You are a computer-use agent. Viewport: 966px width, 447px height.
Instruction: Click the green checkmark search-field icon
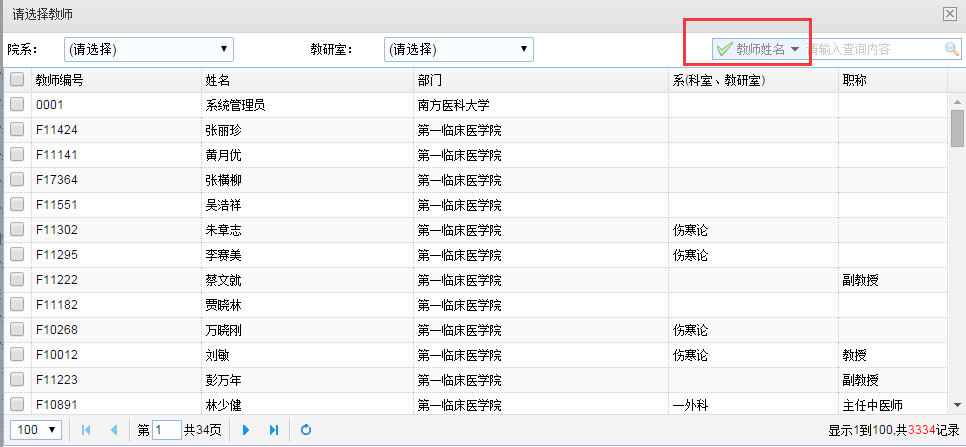click(724, 49)
